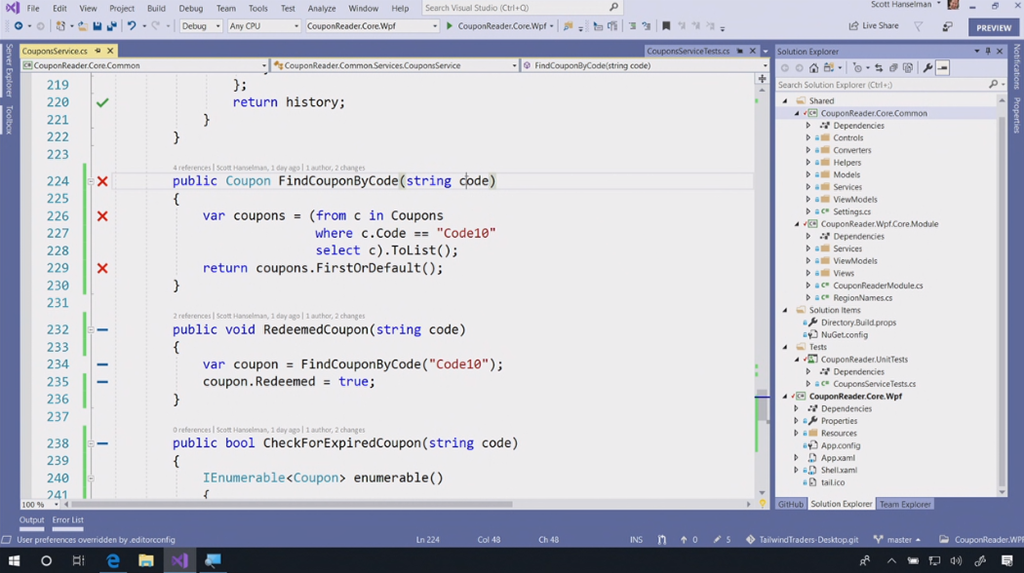Open the Analyze menu
1024x573 pixels.
(321, 8)
